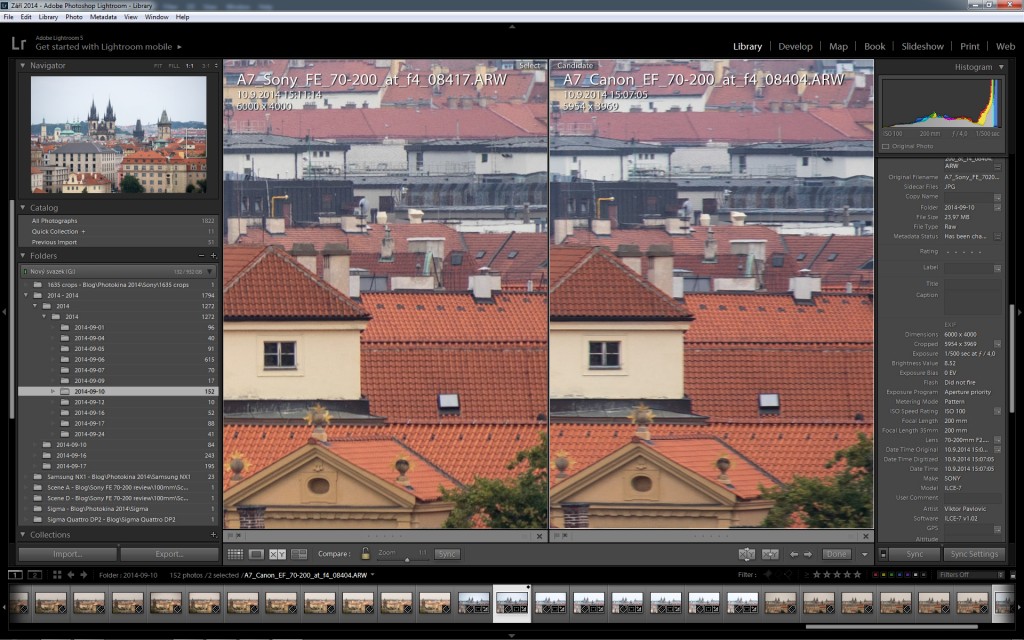Switch to Loupe view in toolbar
1024x640 pixels.
point(256,554)
